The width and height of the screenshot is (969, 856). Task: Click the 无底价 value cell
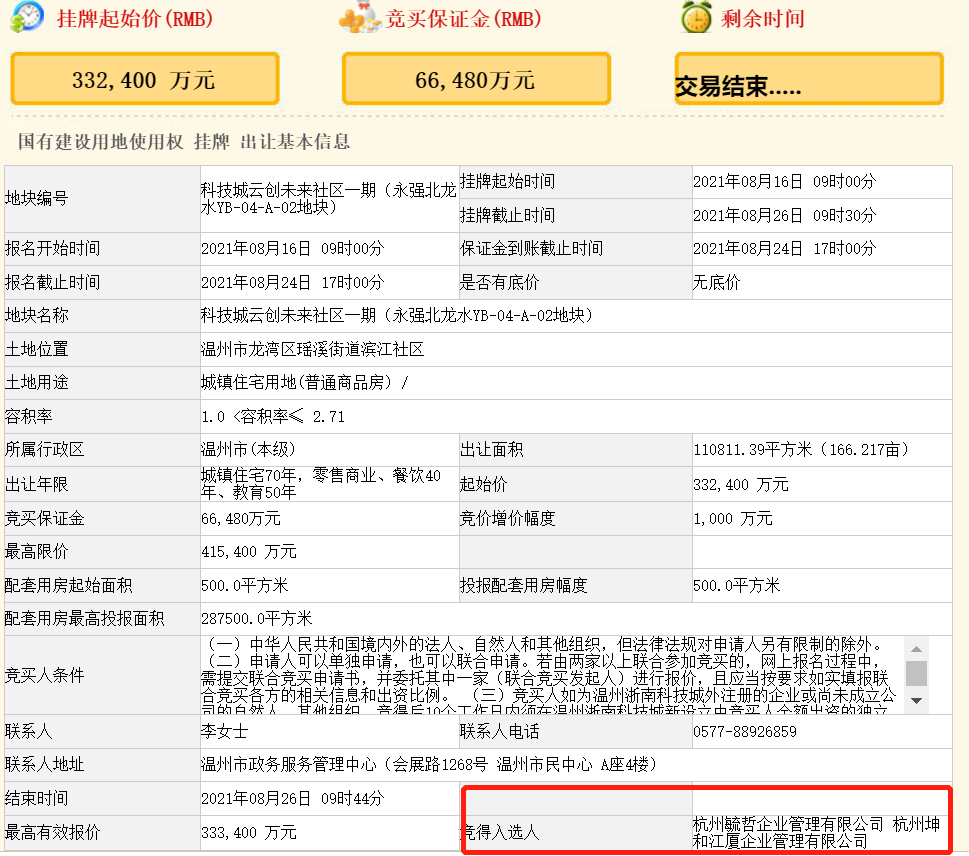click(x=822, y=282)
